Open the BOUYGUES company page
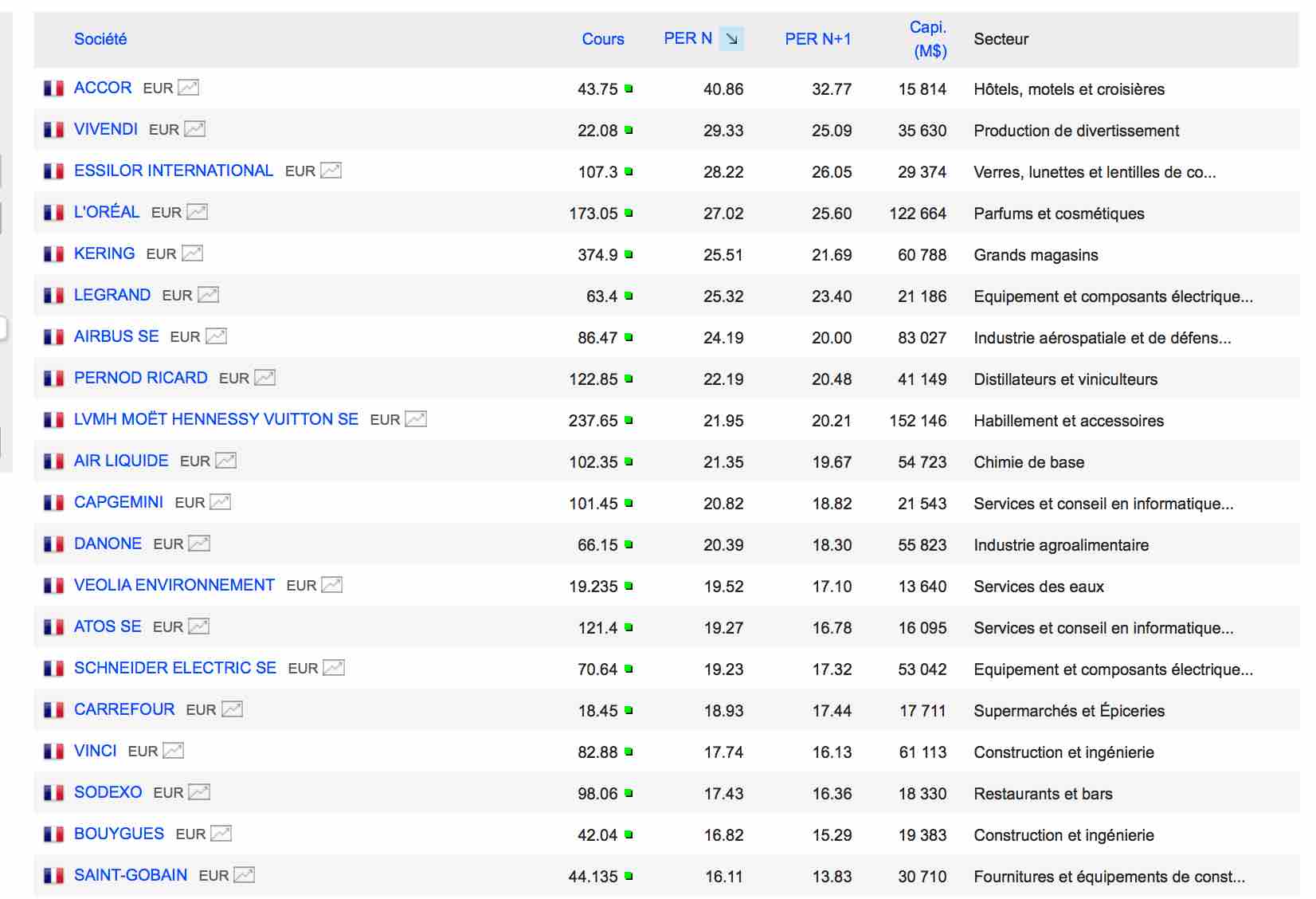 [x=119, y=834]
